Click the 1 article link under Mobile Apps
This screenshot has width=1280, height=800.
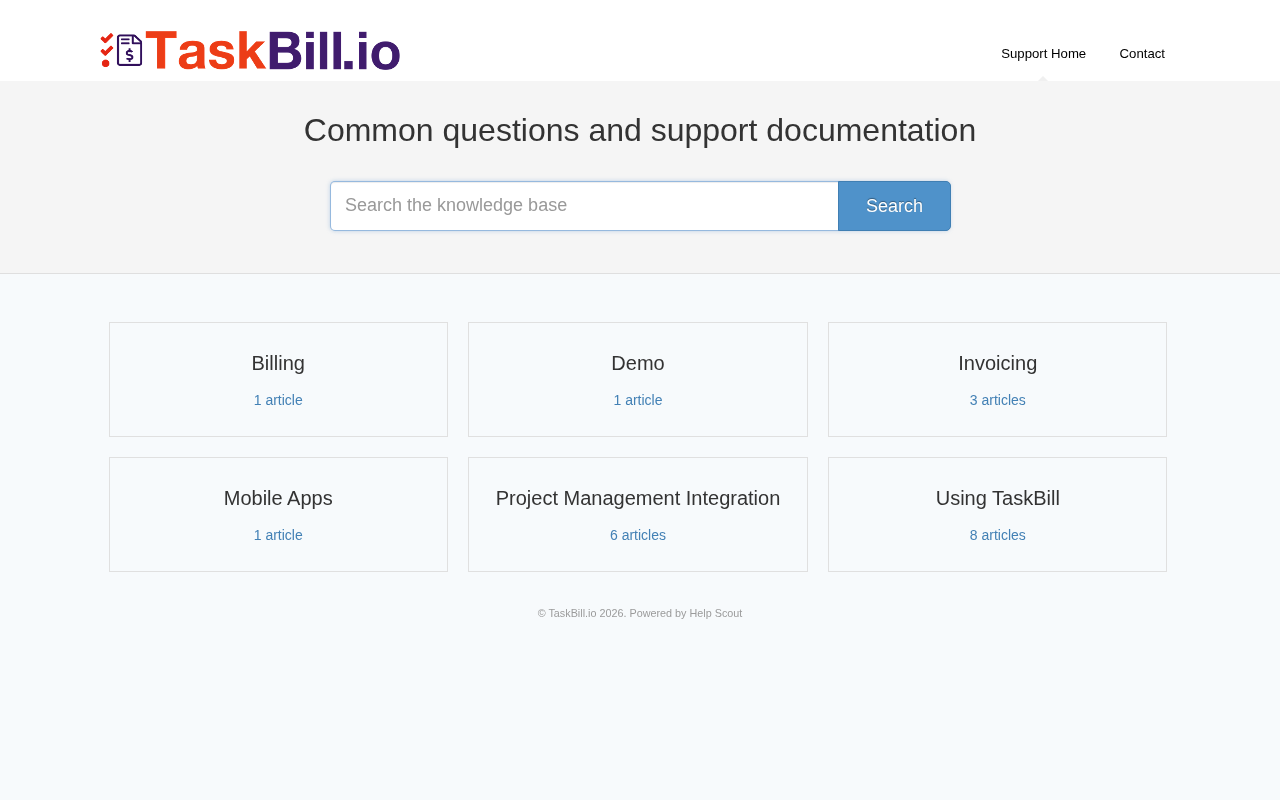point(278,535)
